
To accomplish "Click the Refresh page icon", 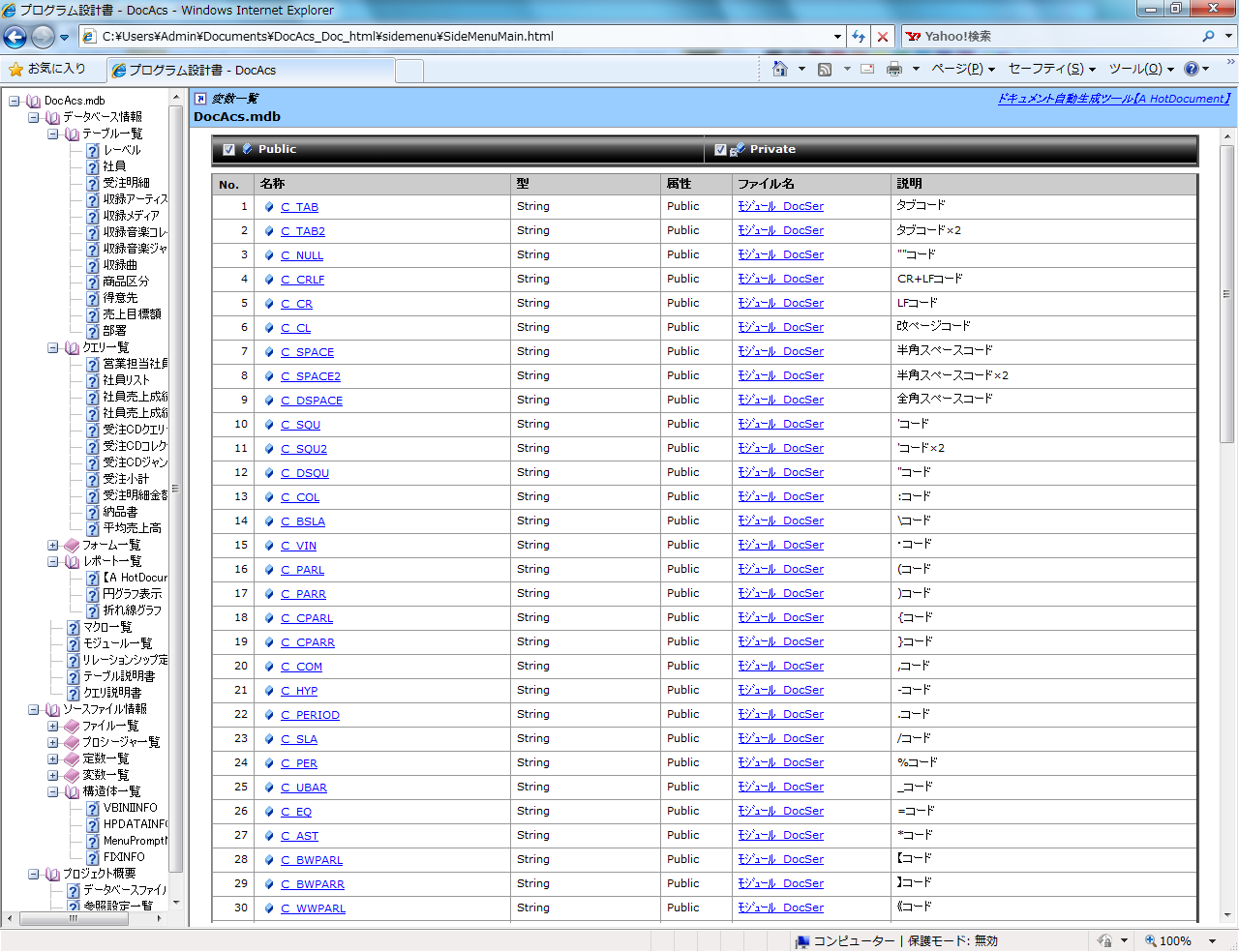I will [859, 37].
